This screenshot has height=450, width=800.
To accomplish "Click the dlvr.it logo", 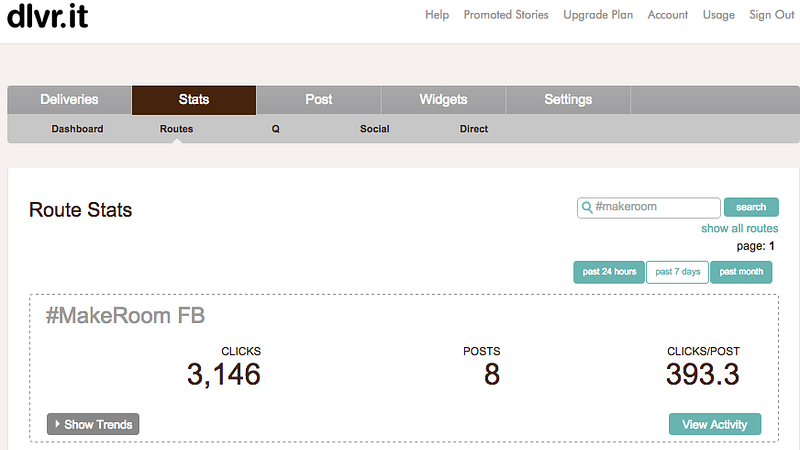I will pos(47,16).
